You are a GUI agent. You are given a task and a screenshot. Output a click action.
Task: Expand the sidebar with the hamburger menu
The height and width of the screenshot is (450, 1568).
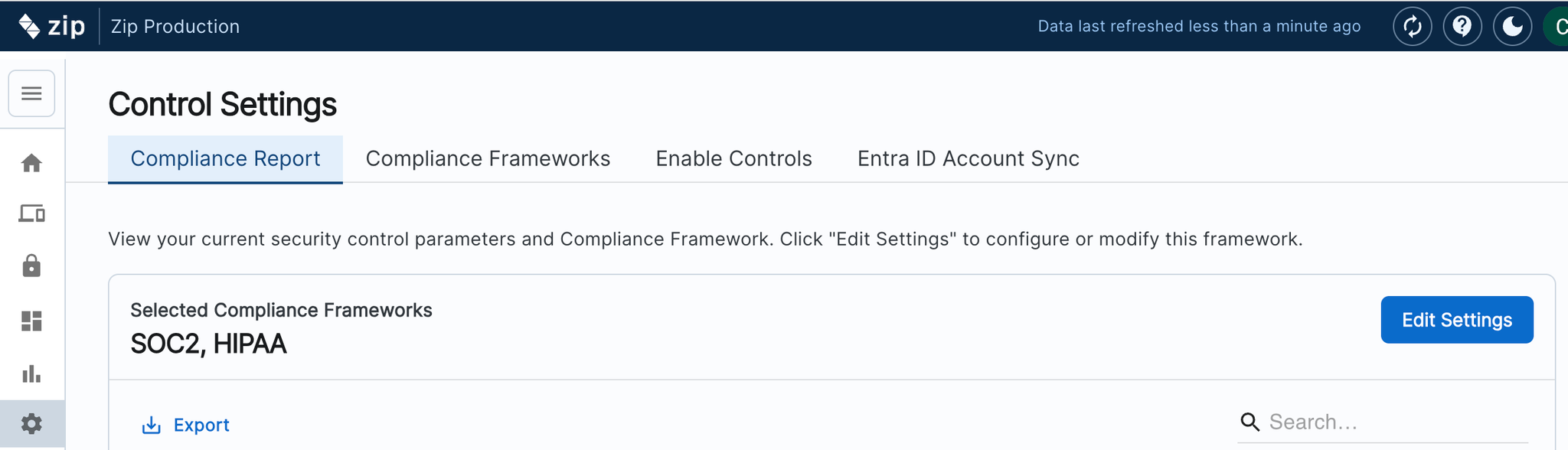pos(31,93)
